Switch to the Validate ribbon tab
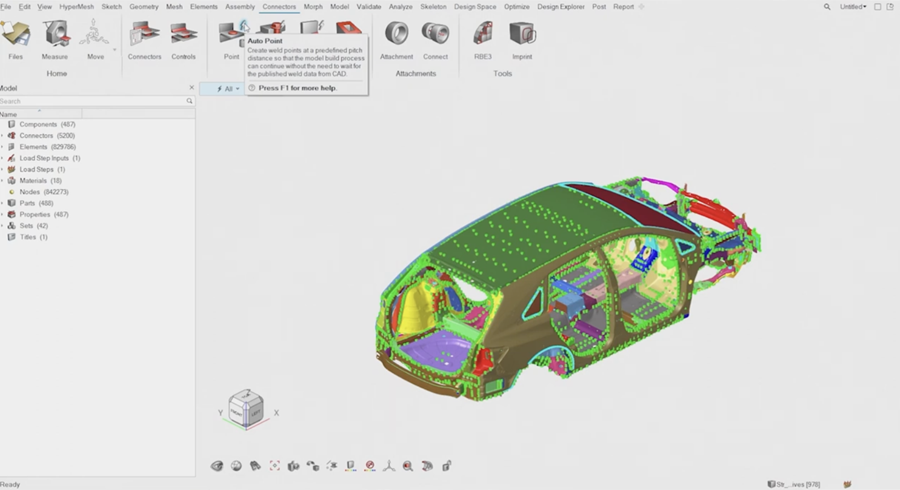Image resolution: width=900 pixels, height=490 pixels. (368, 7)
